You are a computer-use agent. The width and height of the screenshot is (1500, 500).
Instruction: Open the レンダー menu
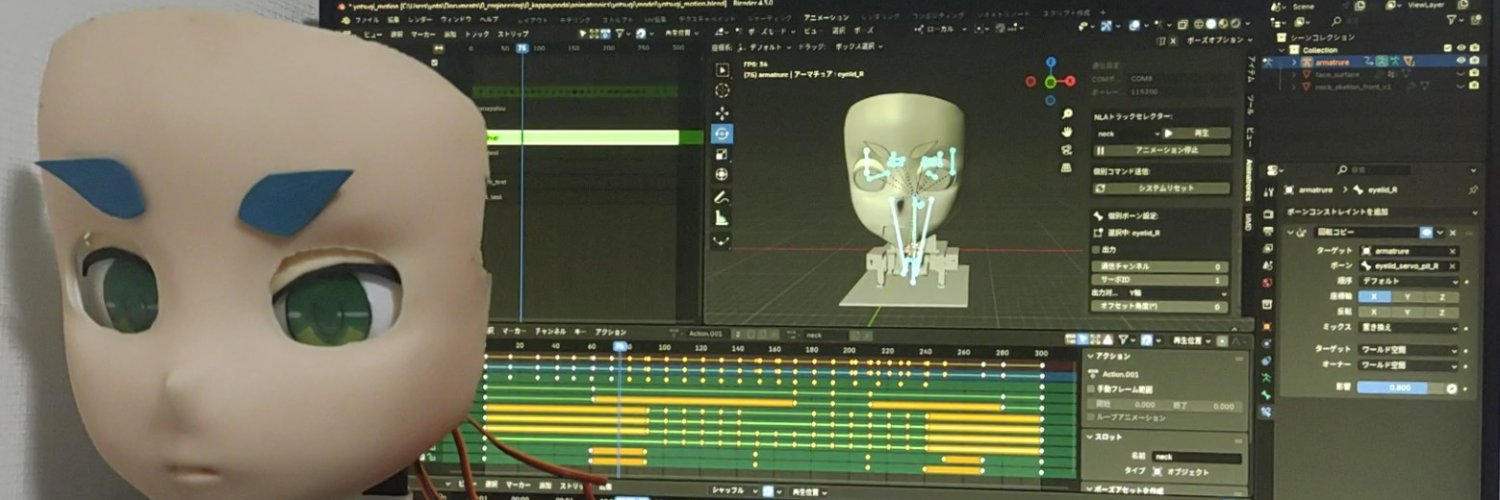(x=421, y=19)
